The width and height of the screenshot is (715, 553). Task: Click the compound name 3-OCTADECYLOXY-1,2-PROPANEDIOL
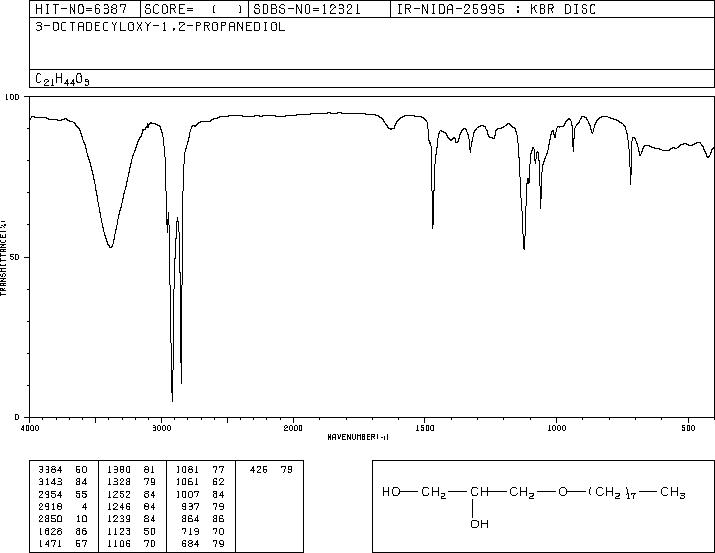pos(160,27)
